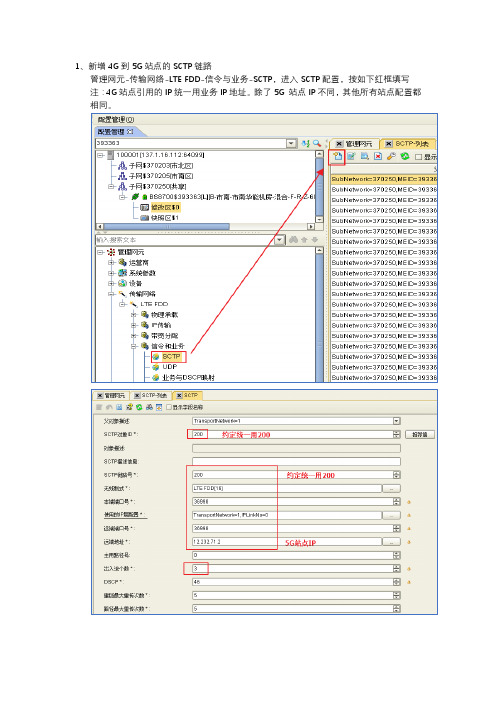The height and width of the screenshot is (702, 496).
Task: Click the remote address field showing 12.232.71.2
Action: point(287,542)
